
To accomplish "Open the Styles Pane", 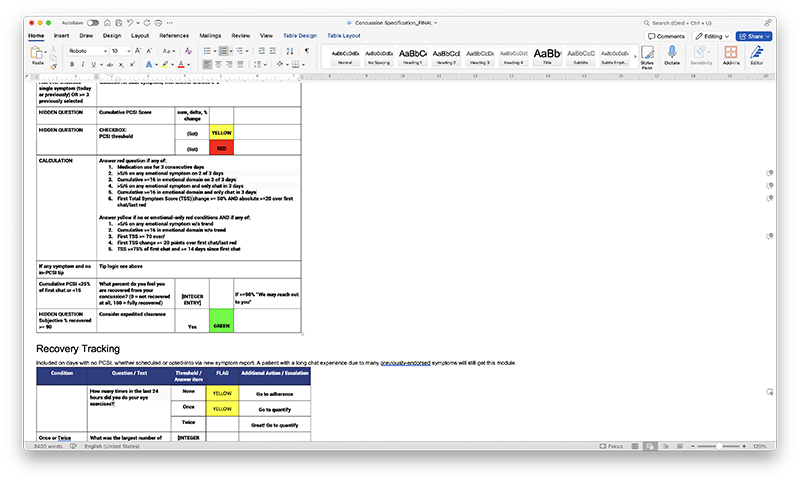I will click(647, 57).
